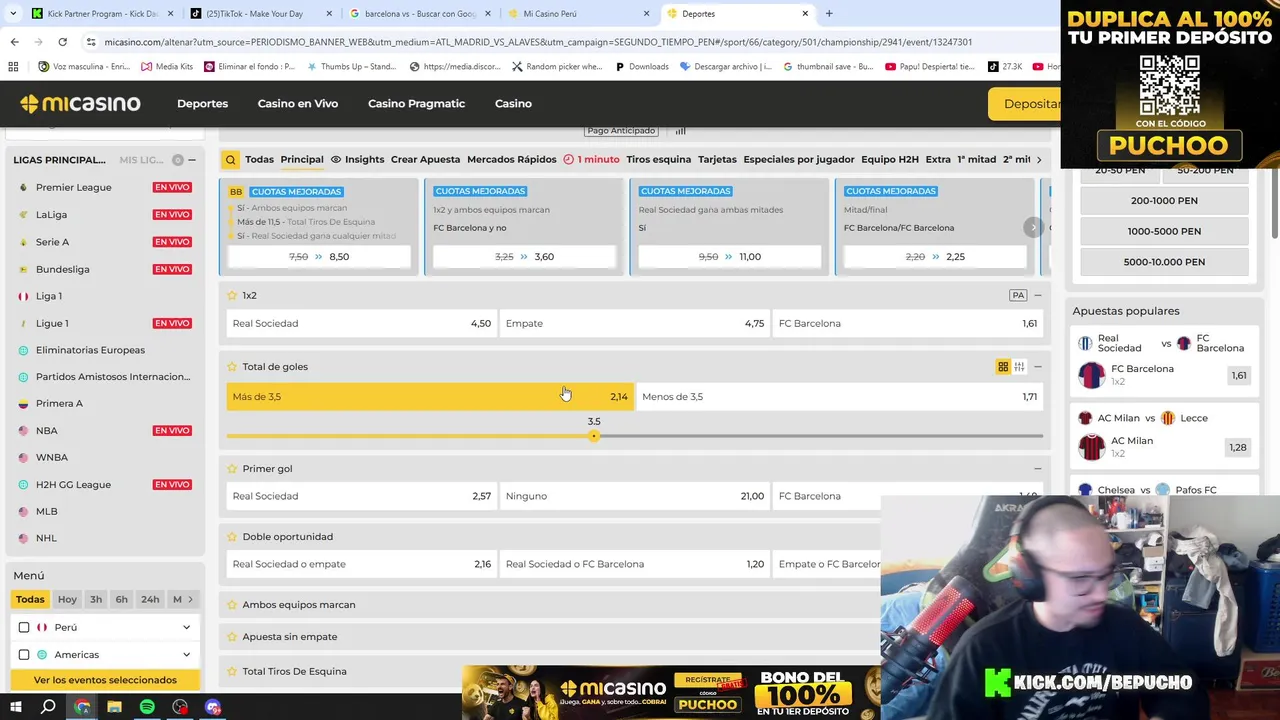This screenshot has height=720, width=1280.
Task: Click the Depositar button
Action: 1025,104
